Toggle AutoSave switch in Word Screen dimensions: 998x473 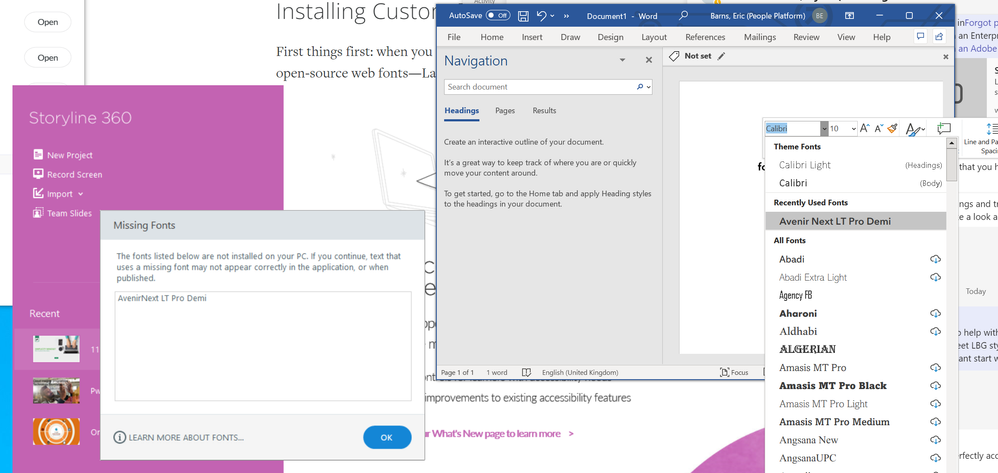tap(497, 15)
